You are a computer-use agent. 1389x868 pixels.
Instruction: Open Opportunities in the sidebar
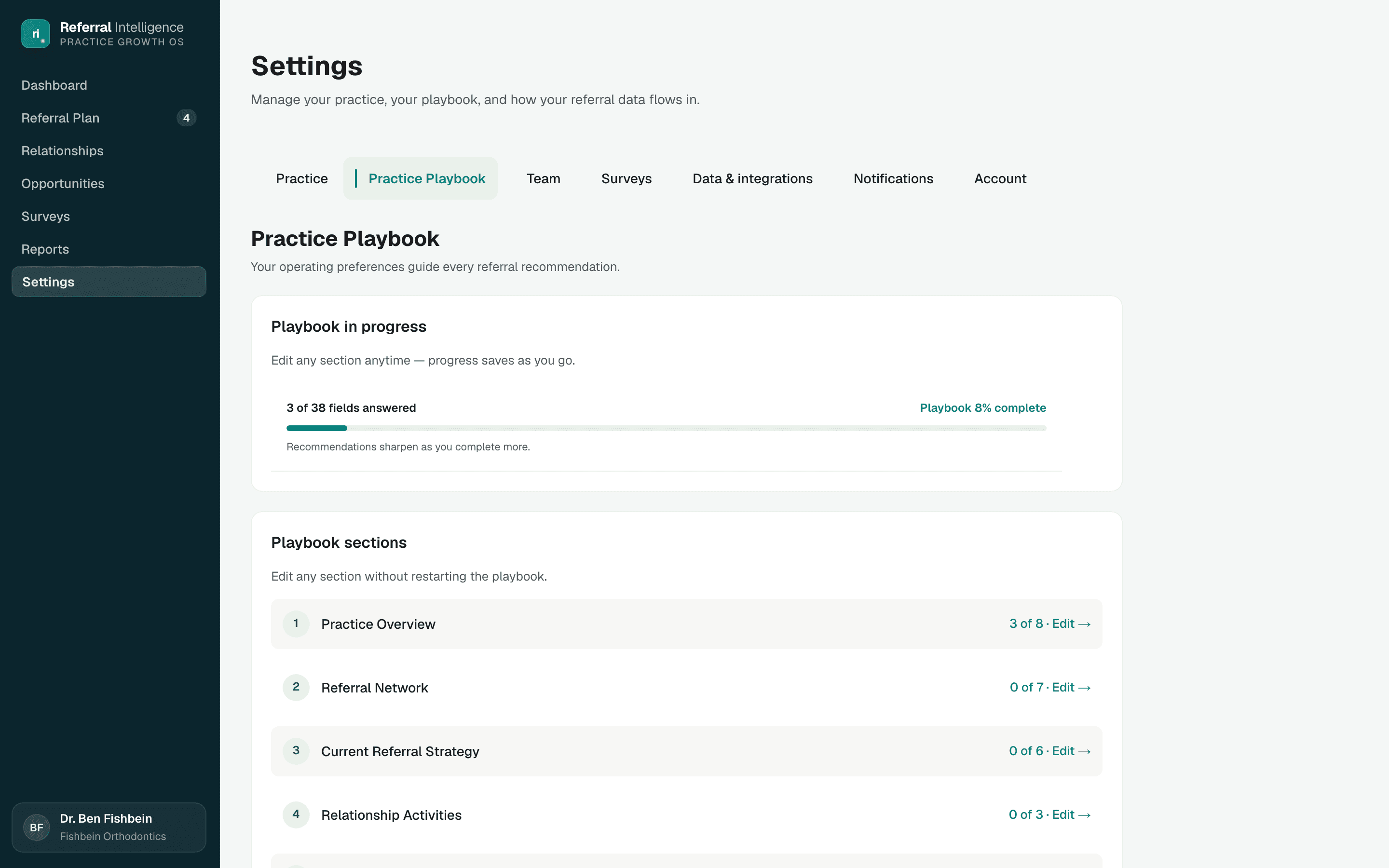(x=109, y=183)
